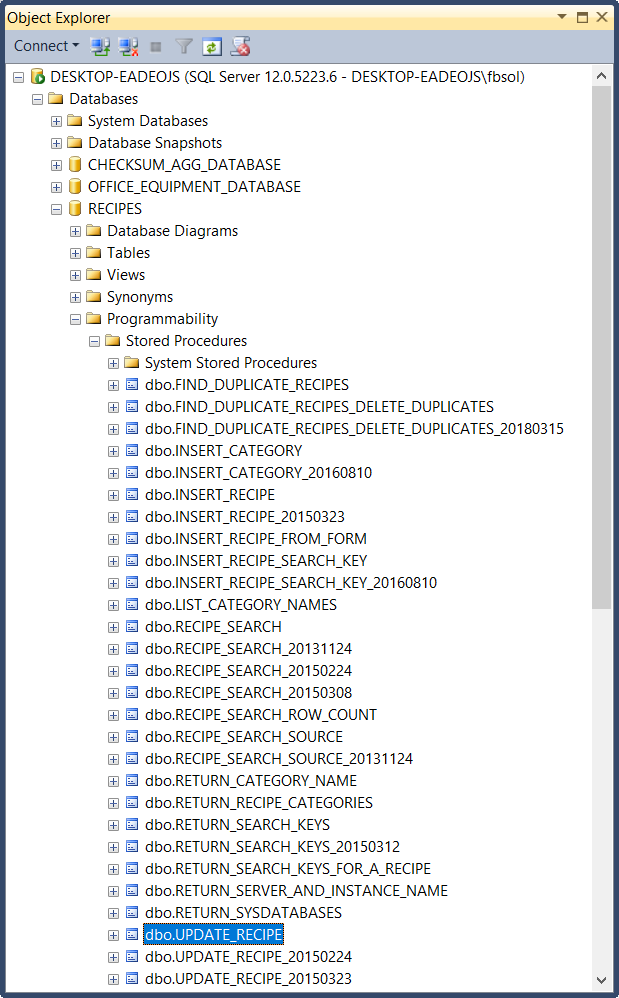Select dbo.UPDATE_RECIPE_20150224 procedure
Screen dimensions: 619x998
248,957
